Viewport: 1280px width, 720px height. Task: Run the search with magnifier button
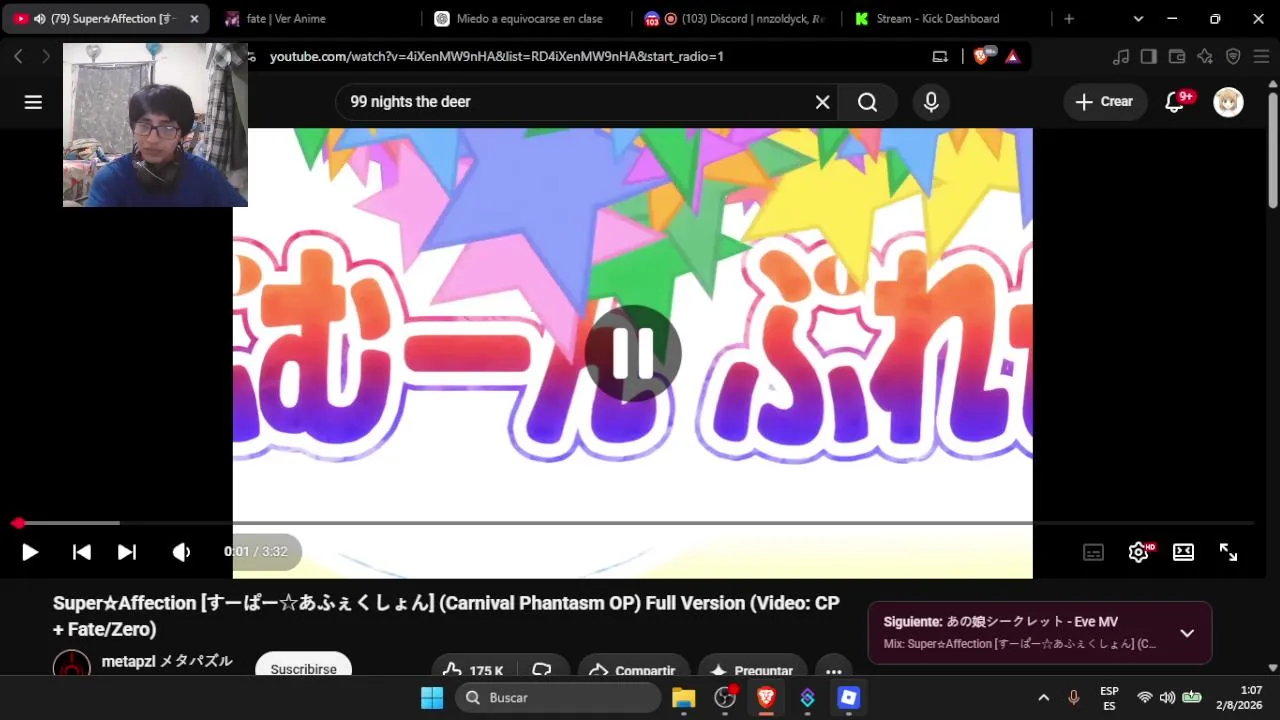point(867,102)
